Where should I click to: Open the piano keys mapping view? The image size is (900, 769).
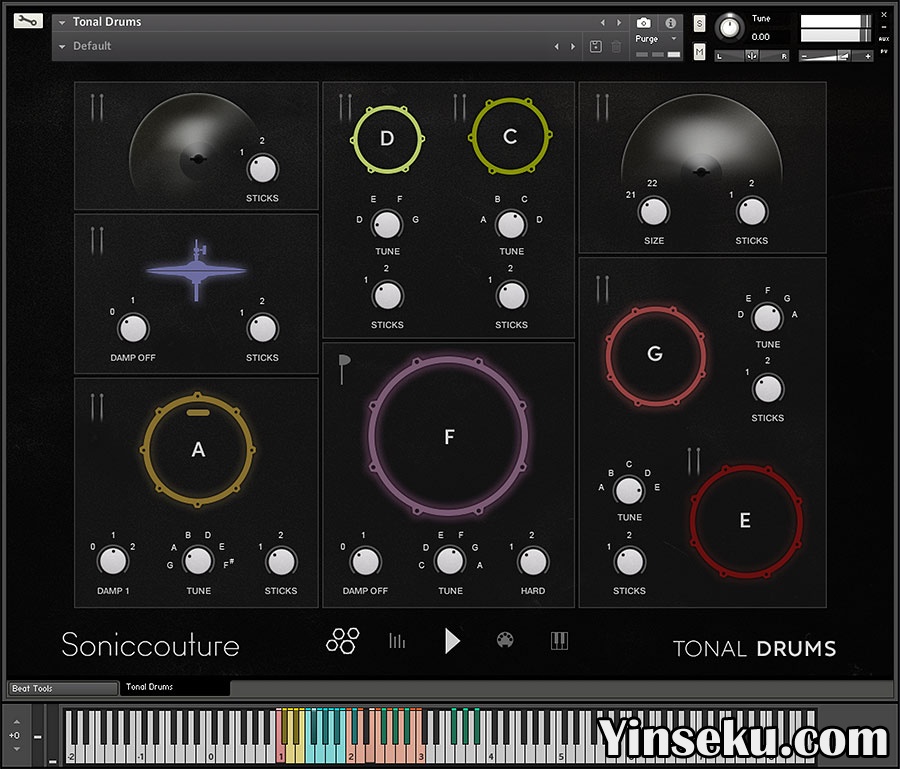point(559,641)
